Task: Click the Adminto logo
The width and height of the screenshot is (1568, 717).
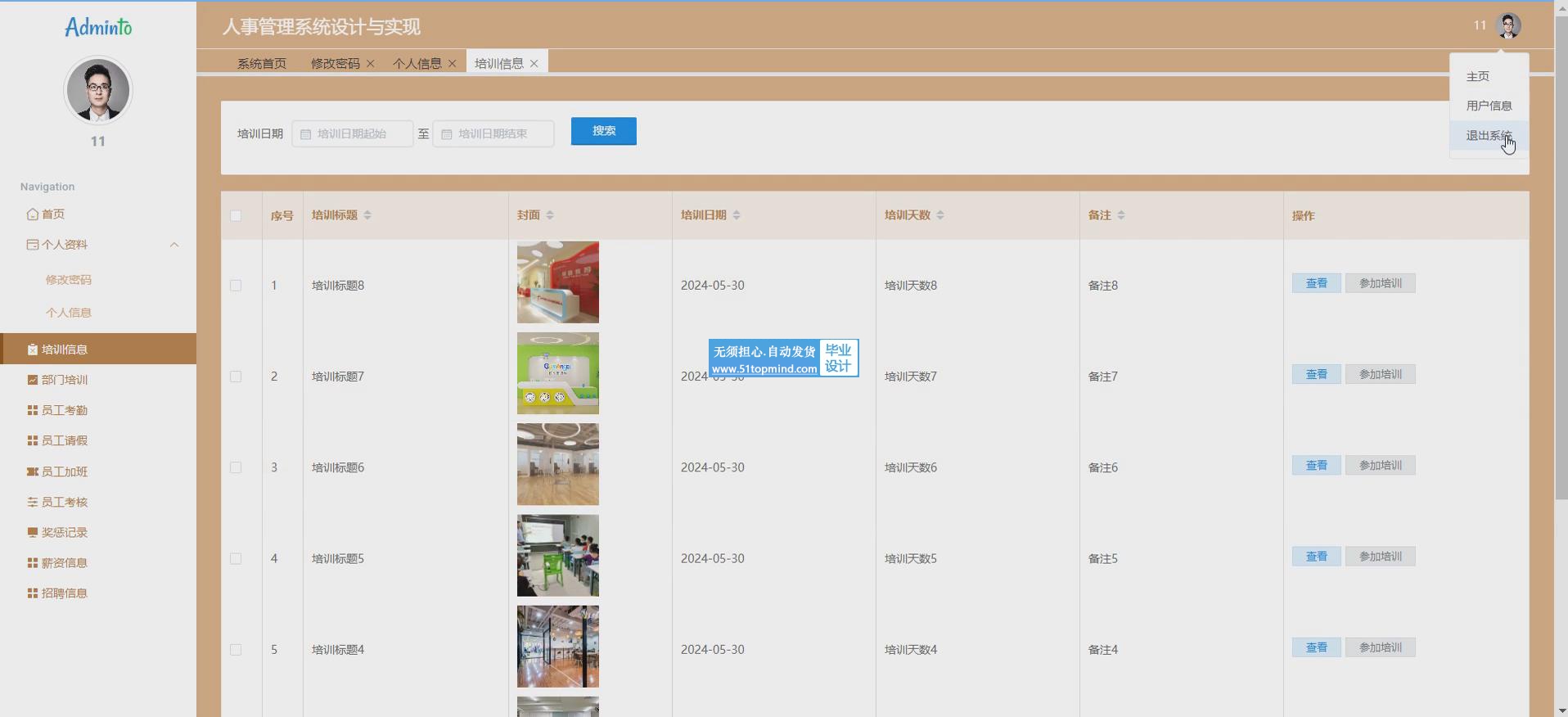Action: point(98,27)
